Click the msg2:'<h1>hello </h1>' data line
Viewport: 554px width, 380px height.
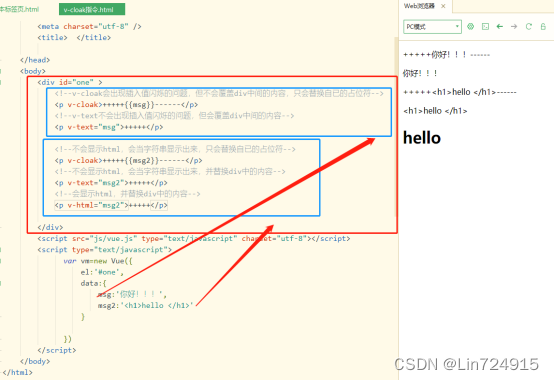[x=146, y=305]
